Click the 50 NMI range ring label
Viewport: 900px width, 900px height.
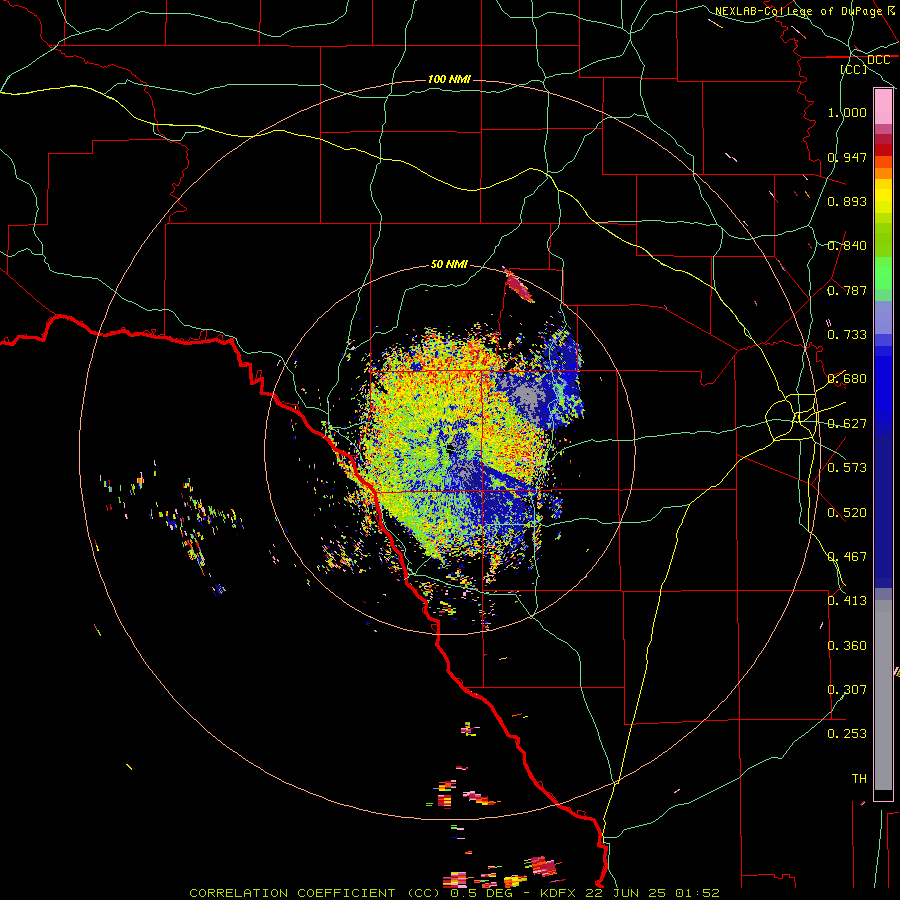[449, 264]
